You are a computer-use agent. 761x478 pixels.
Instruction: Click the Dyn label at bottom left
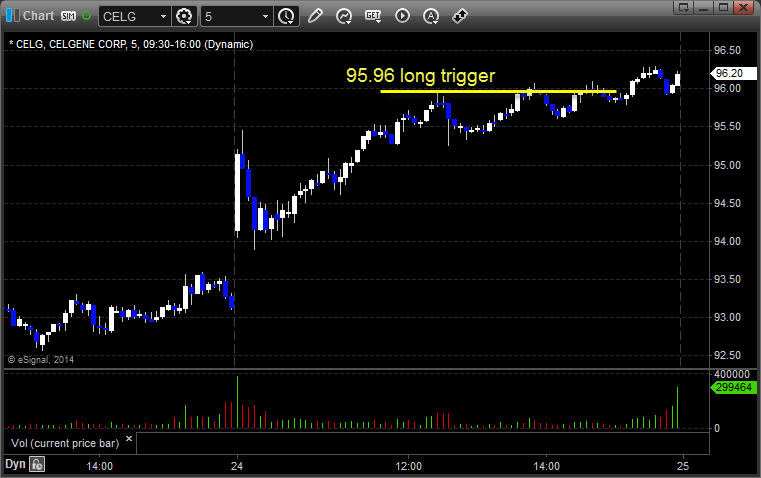tap(15, 464)
